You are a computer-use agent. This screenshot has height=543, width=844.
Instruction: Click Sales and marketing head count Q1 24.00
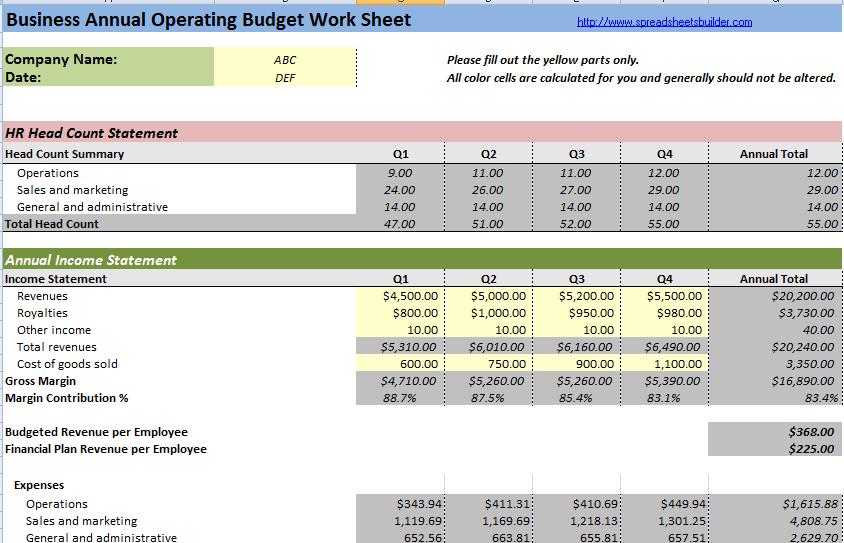[x=400, y=190]
